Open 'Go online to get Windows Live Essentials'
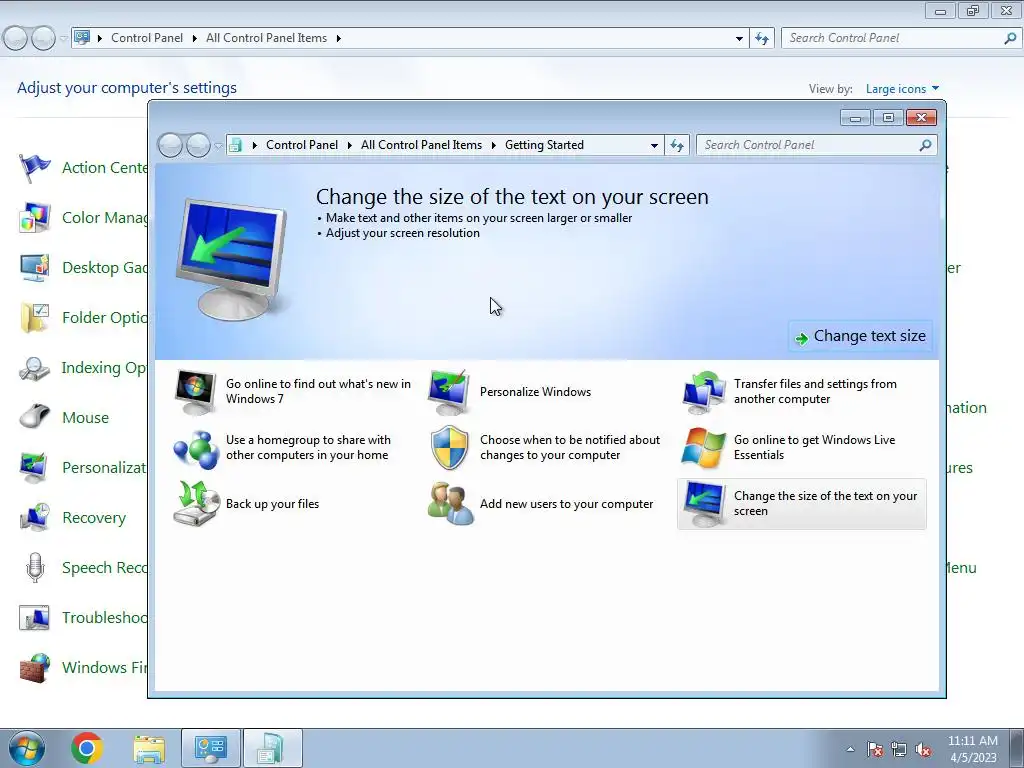Viewport: 1024px width, 768px height. [x=814, y=448]
